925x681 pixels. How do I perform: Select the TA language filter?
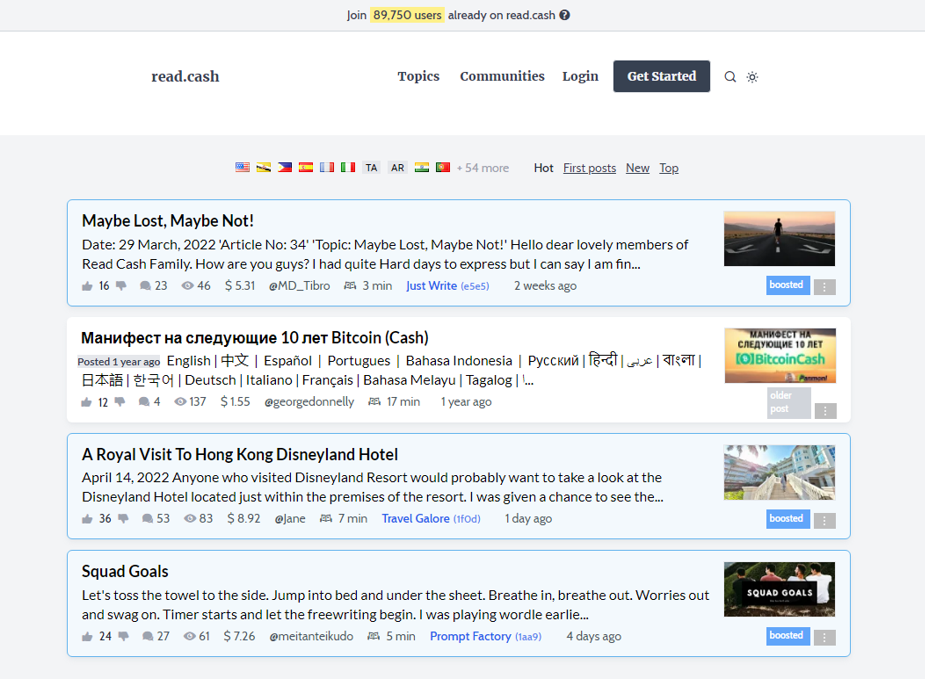[371, 168]
